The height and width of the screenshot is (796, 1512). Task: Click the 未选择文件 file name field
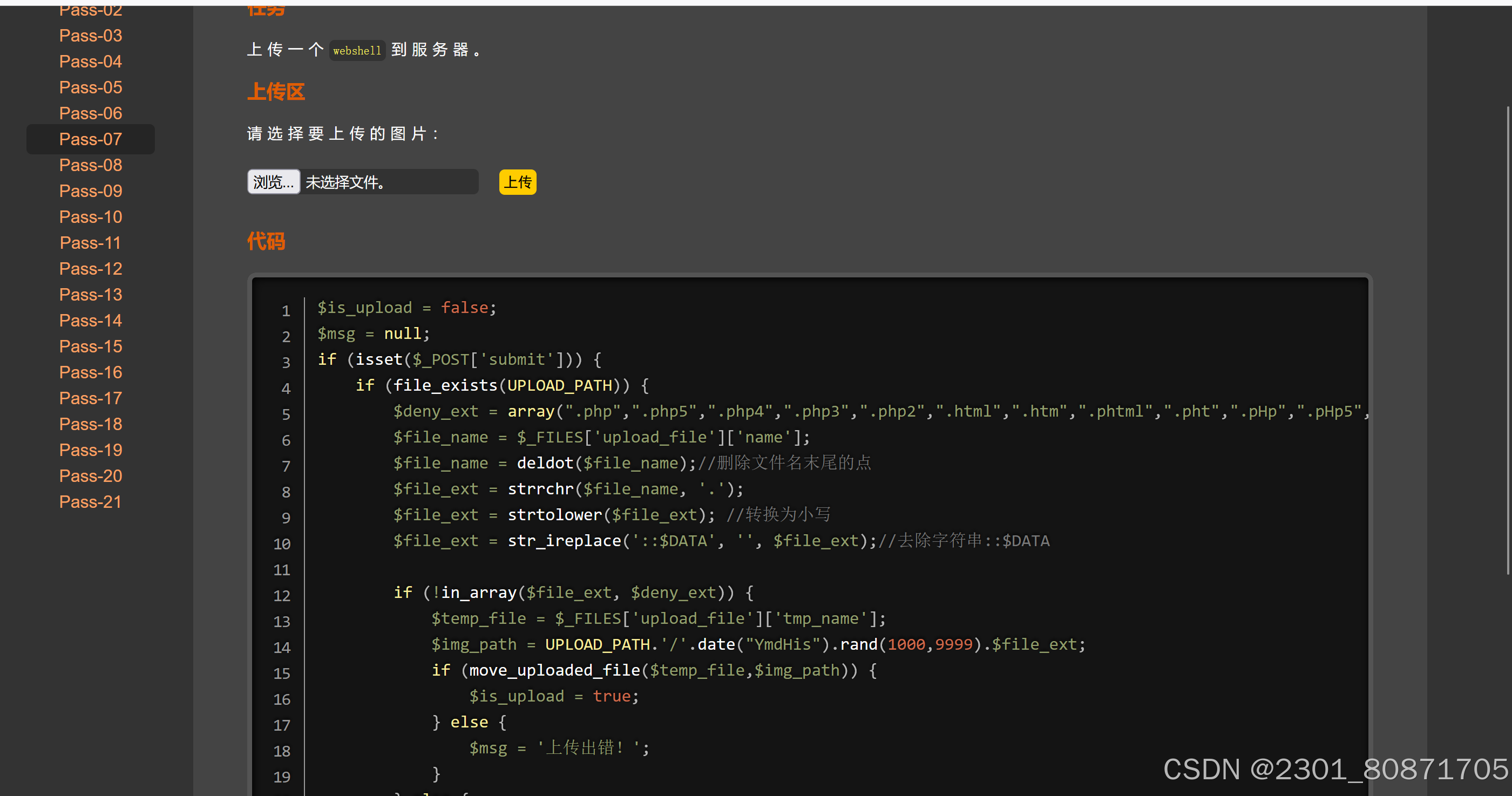tap(389, 182)
